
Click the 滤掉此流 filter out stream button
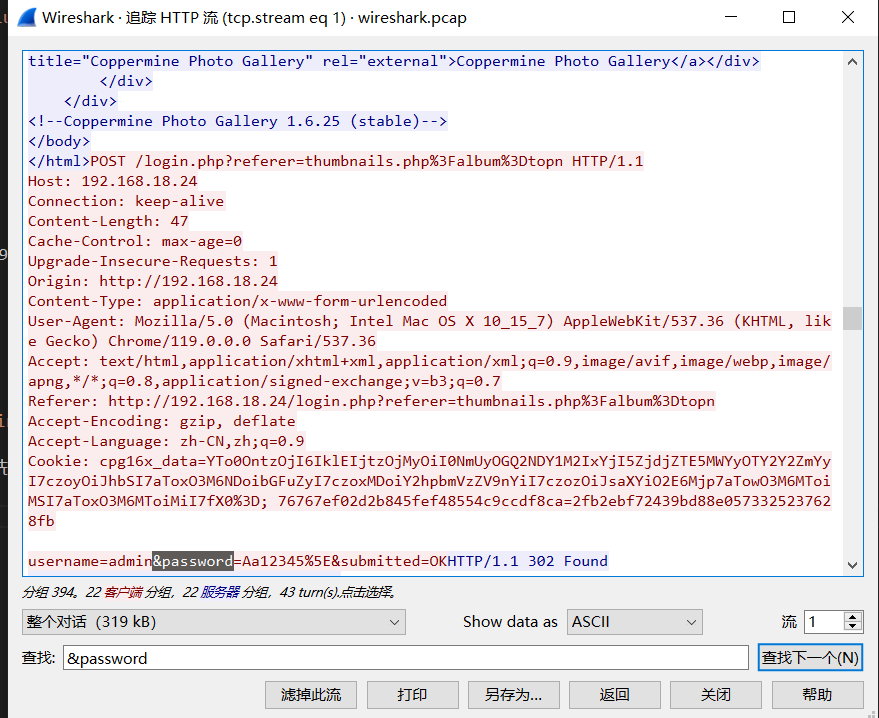[x=311, y=695]
